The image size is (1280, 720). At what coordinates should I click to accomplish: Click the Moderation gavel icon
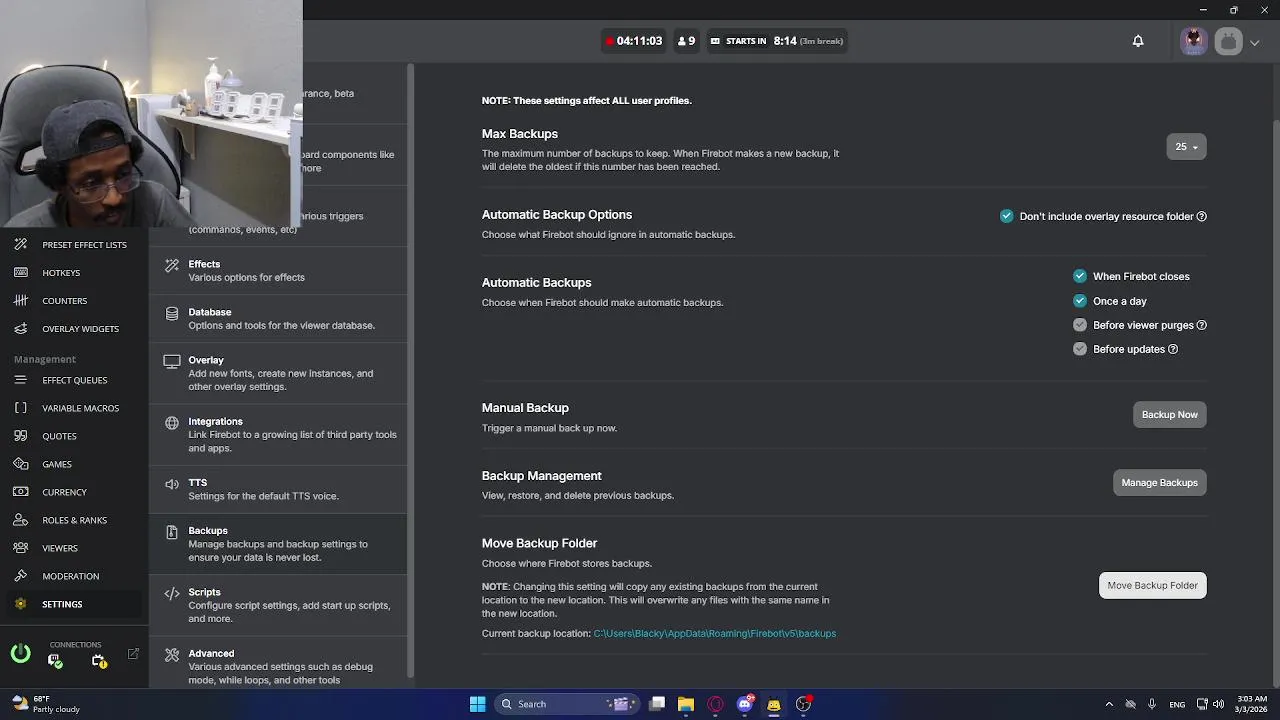tap(20, 576)
